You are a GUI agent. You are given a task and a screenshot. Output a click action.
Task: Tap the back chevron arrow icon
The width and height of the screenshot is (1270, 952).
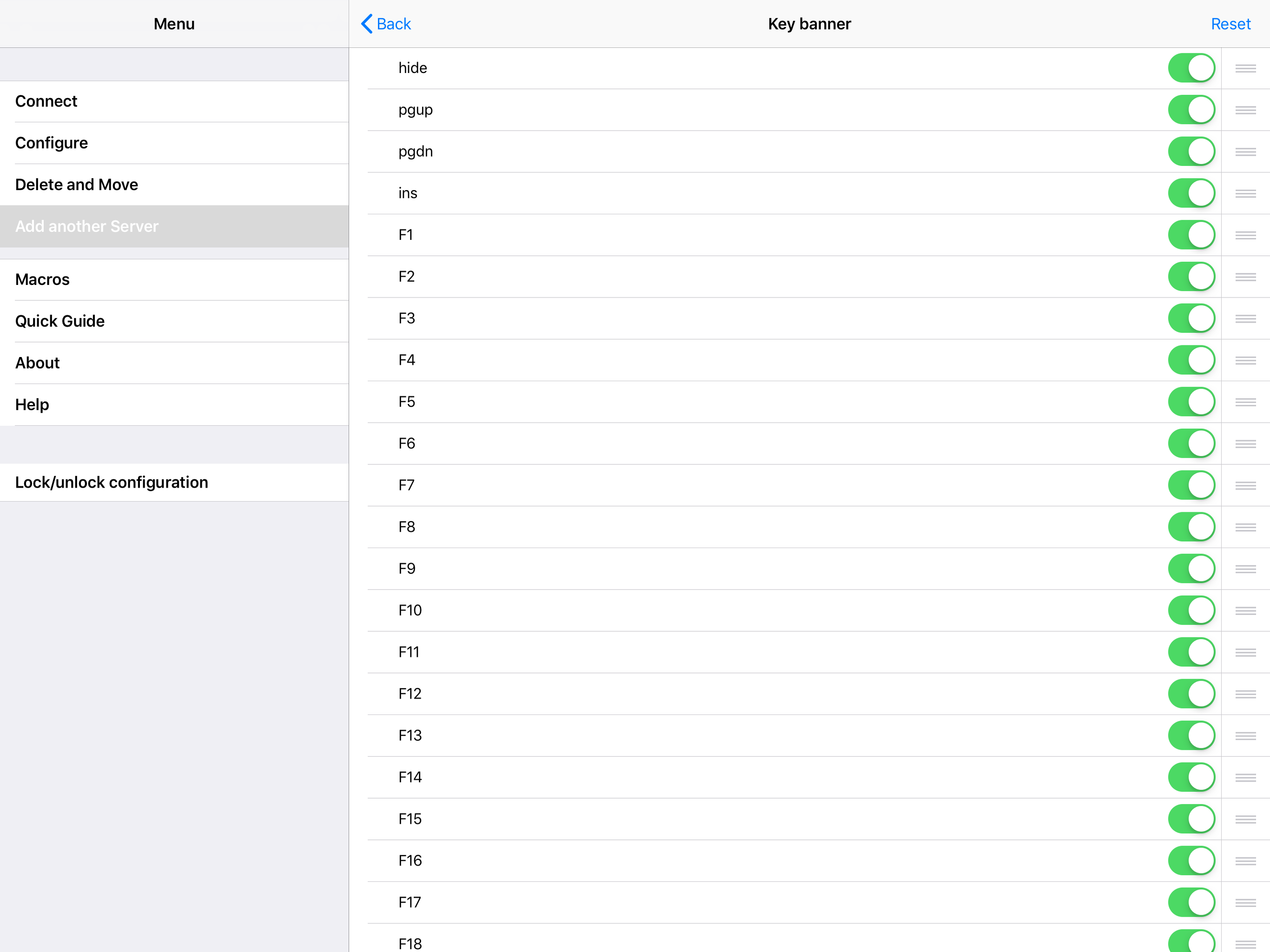click(367, 24)
